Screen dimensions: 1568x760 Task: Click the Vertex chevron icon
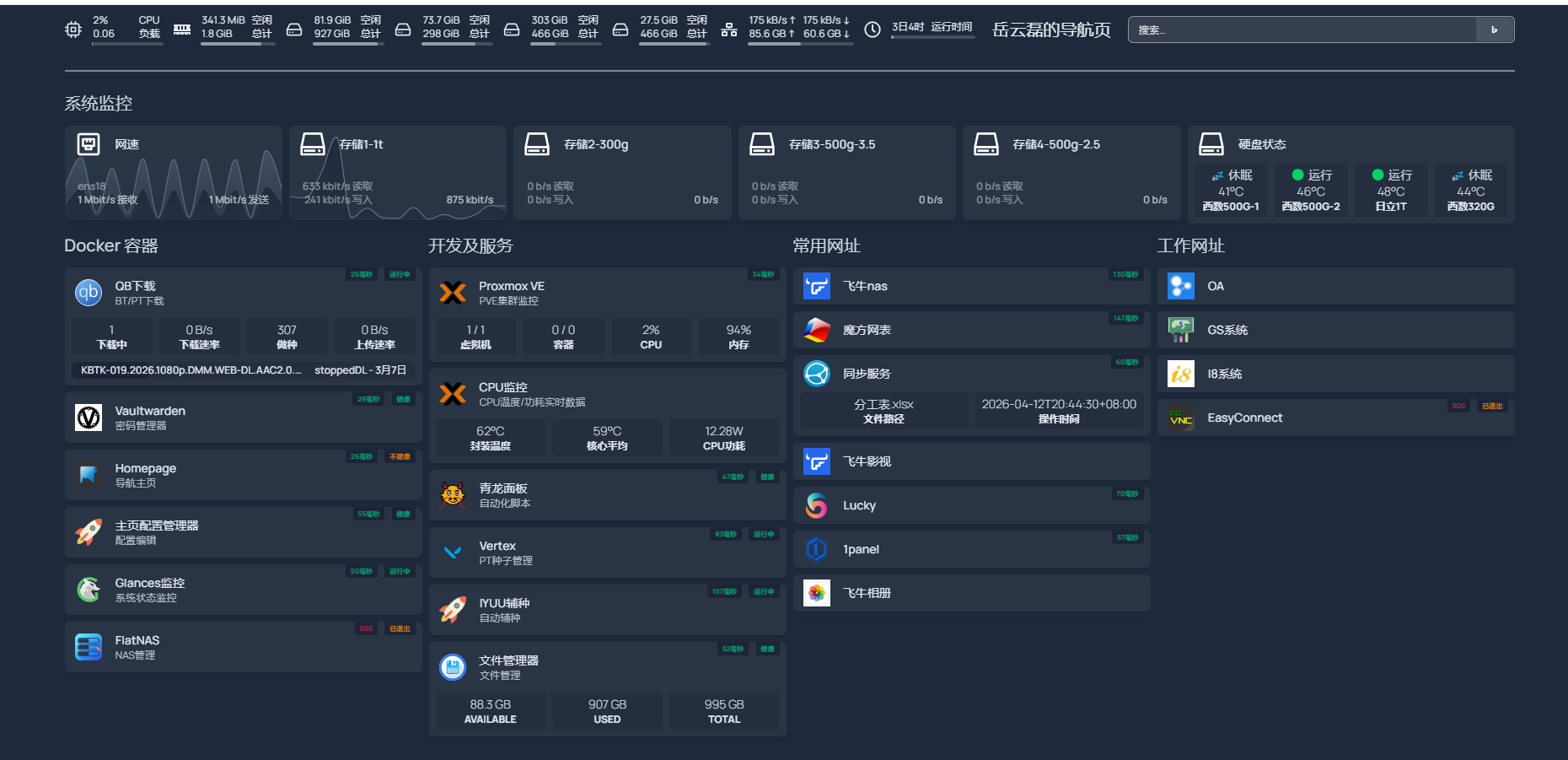pos(453,552)
